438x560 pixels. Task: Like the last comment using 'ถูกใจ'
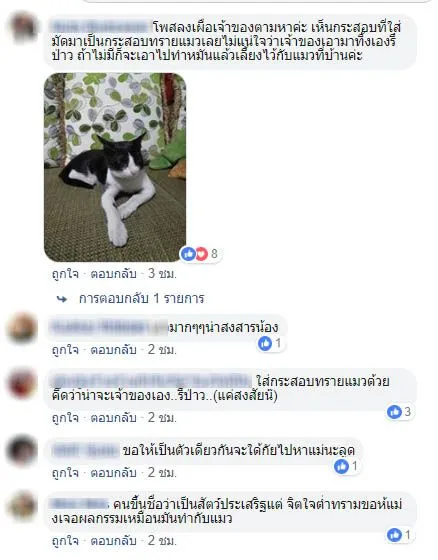[x=65, y=541]
